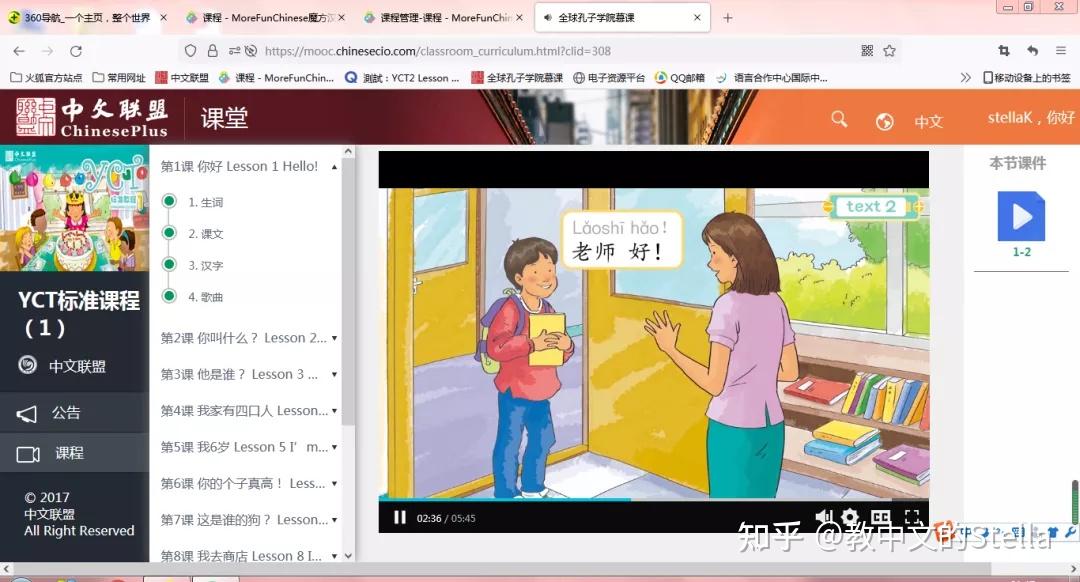Click the 中文联盟 ChinesePlus logo

pos(90,117)
